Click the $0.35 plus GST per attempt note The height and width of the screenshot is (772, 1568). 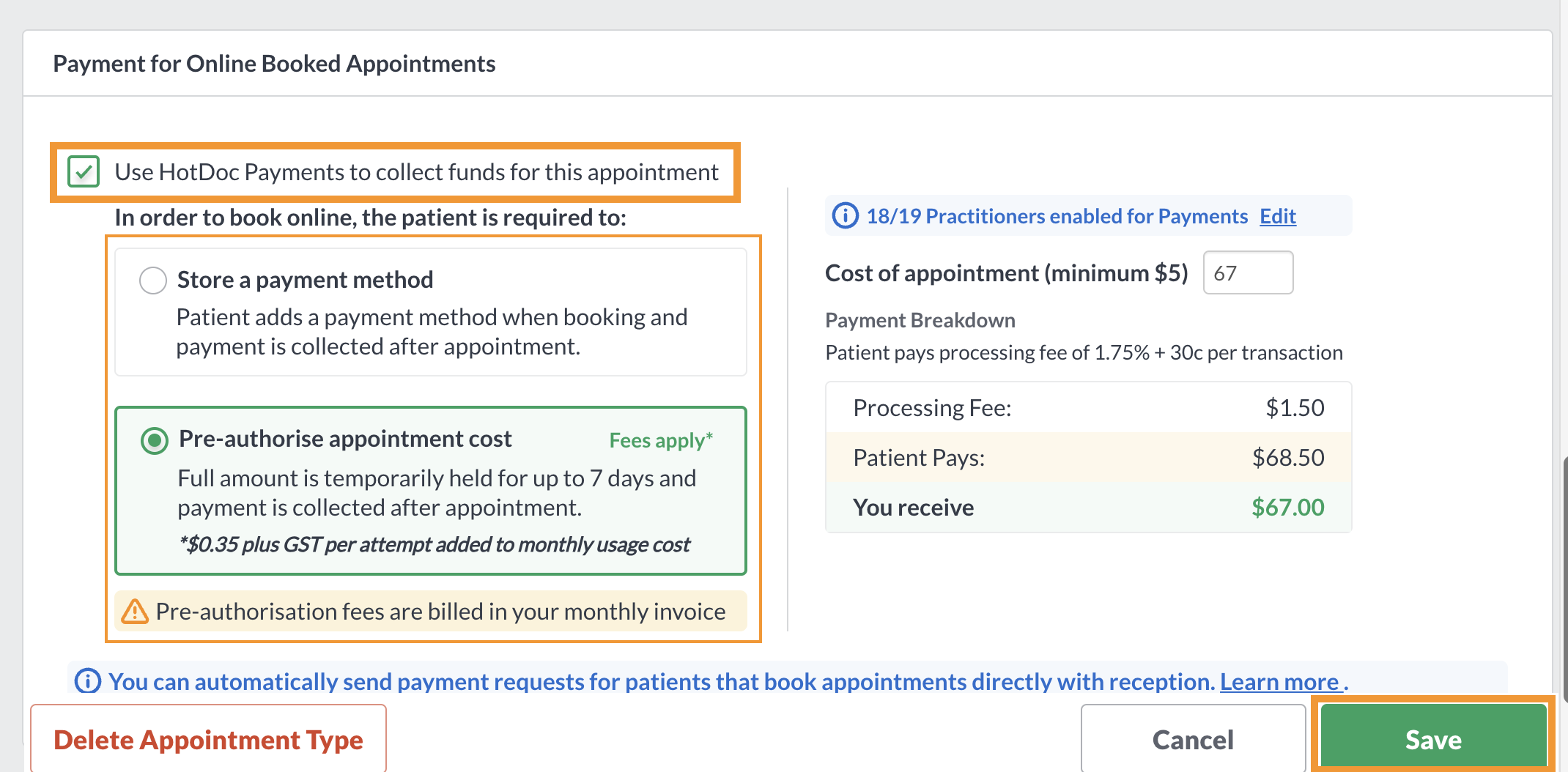[x=434, y=544]
